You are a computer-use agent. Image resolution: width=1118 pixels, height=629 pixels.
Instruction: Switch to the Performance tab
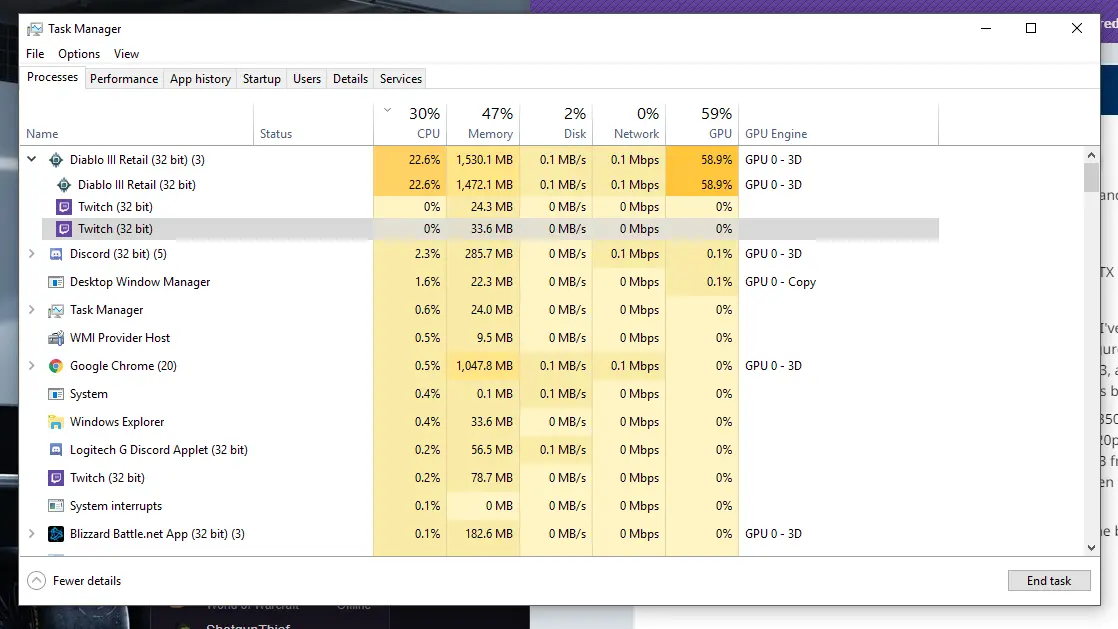(124, 79)
